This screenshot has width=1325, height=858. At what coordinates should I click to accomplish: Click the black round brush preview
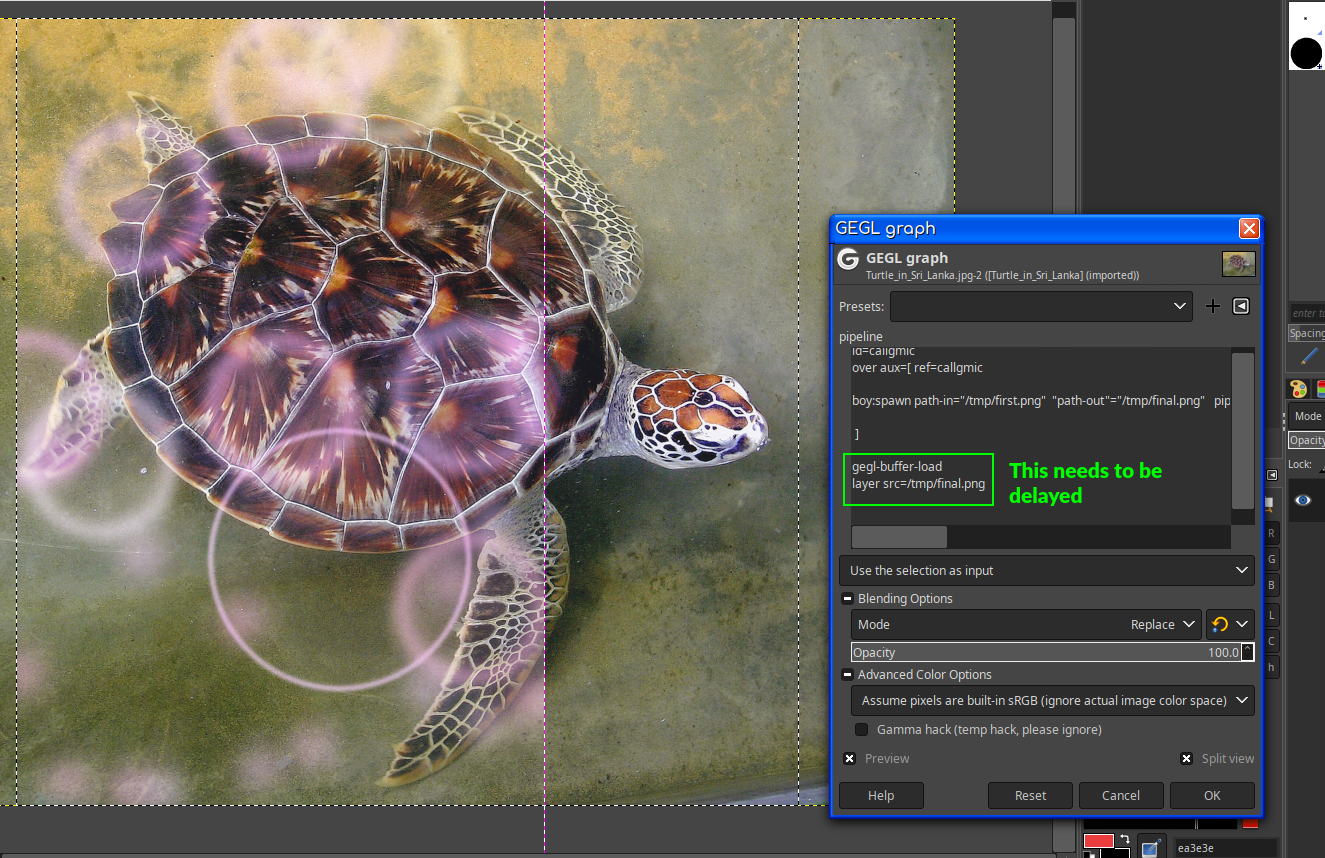(1306, 53)
